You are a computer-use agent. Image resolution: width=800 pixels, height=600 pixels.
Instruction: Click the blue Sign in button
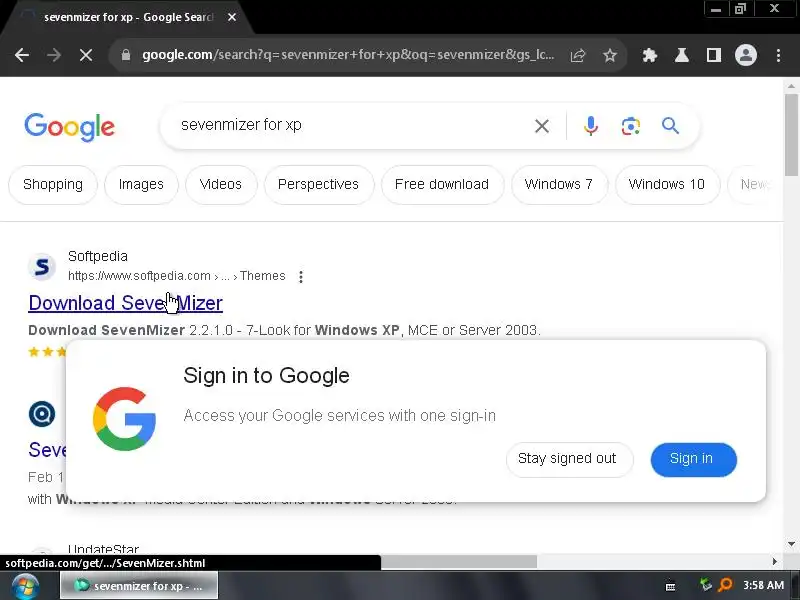click(x=693, y=459)
